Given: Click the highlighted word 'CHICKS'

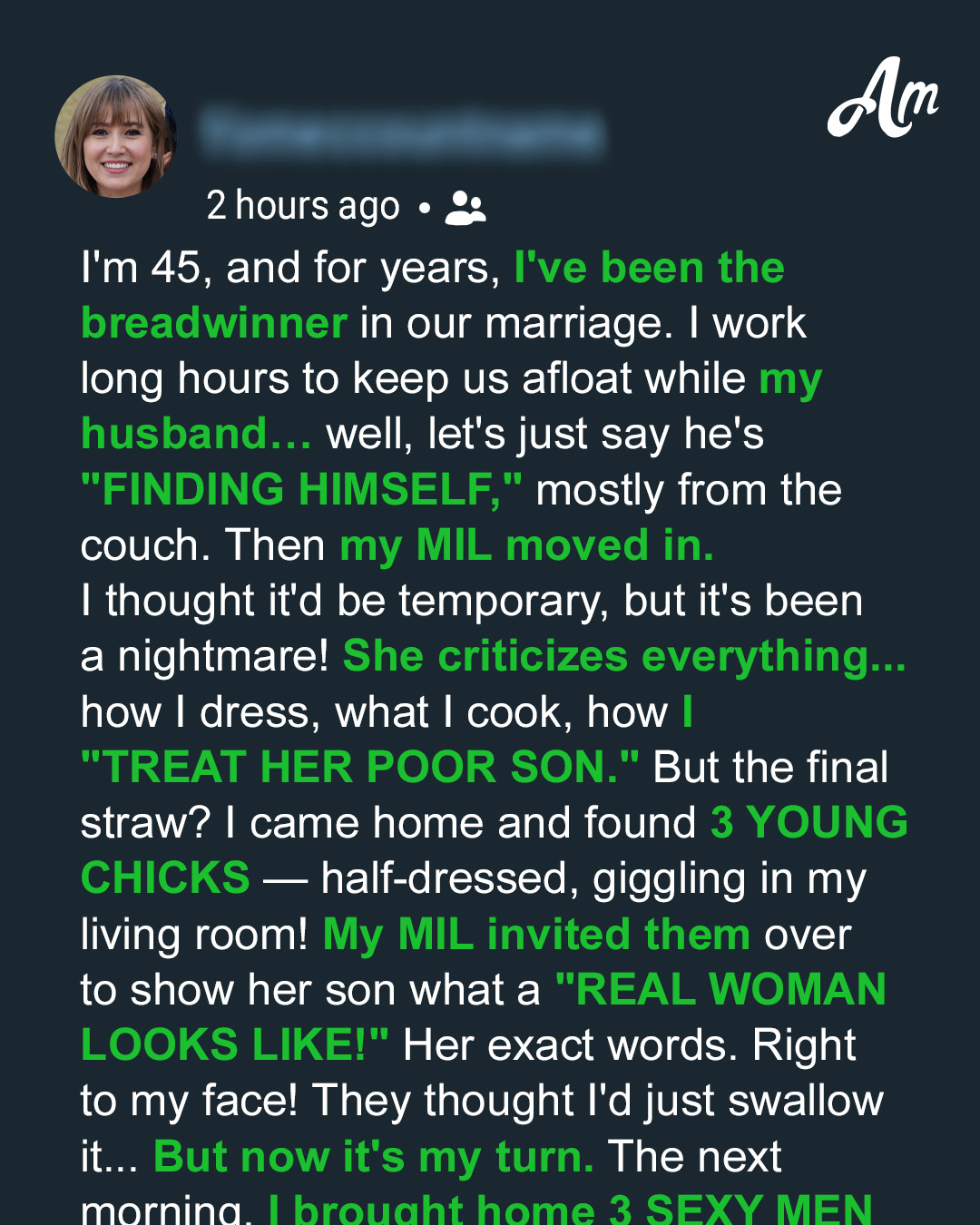Looking at the screenshot, I should click(165, 878).
